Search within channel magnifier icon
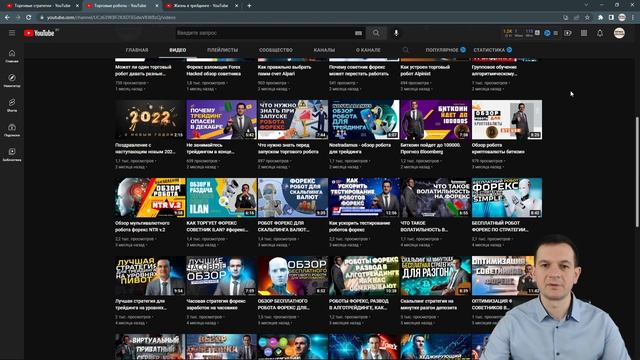This screenshot has height=360, width=640. (405, 50)
